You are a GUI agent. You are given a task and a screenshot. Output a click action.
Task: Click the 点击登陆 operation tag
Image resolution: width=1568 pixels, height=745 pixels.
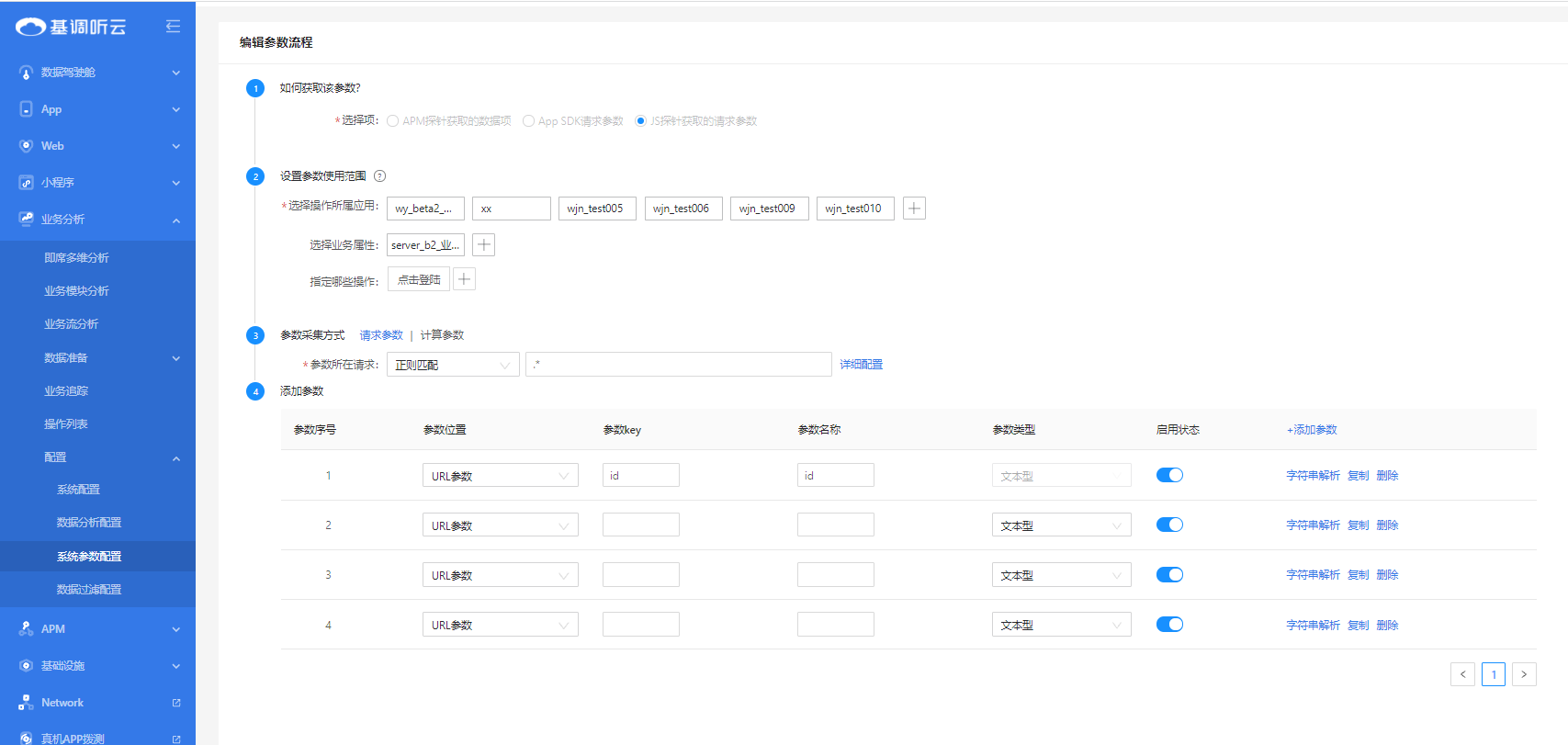419,279
